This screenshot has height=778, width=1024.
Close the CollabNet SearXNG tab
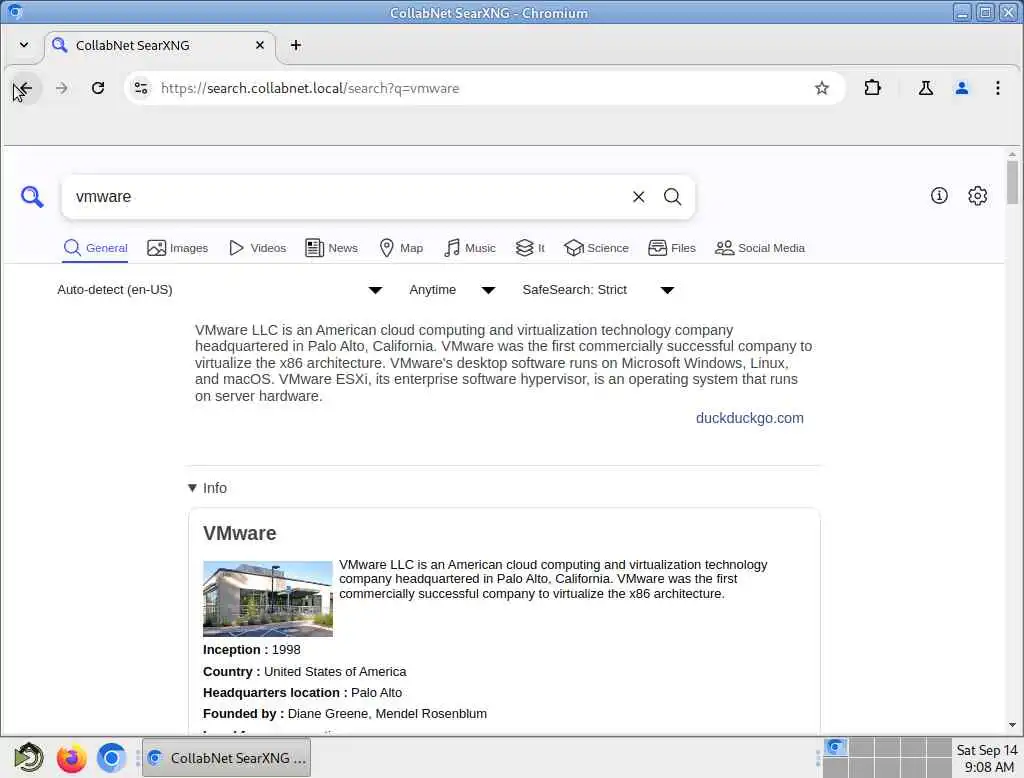click(x=260, y=45)
